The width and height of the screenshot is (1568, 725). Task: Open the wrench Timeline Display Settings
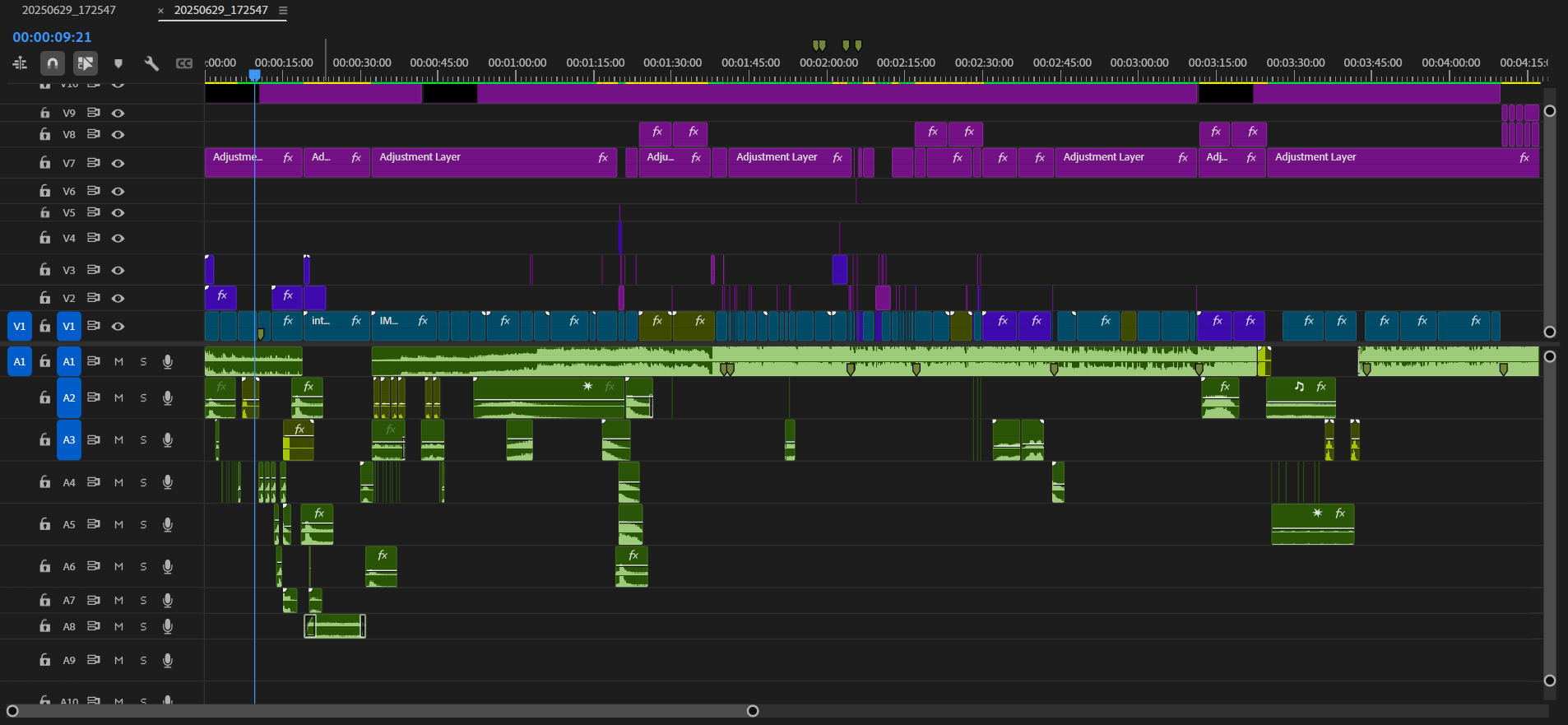coord(151,63)
